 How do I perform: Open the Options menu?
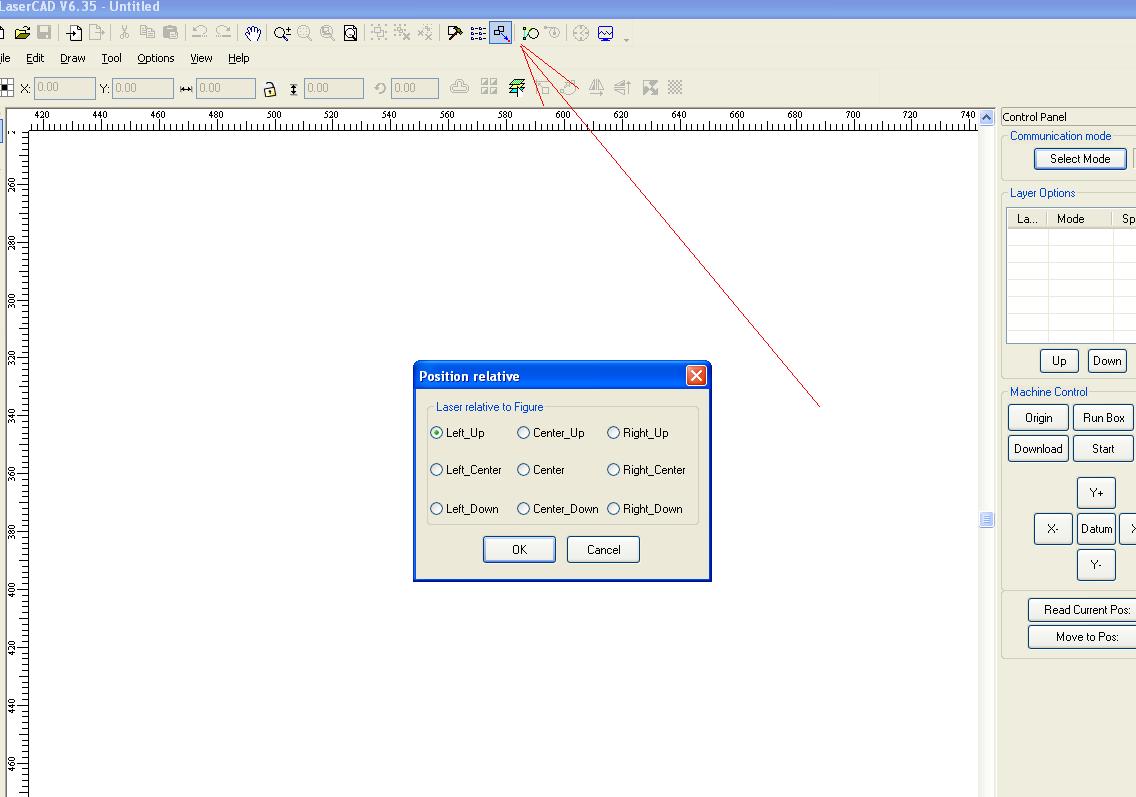(155, 58)
